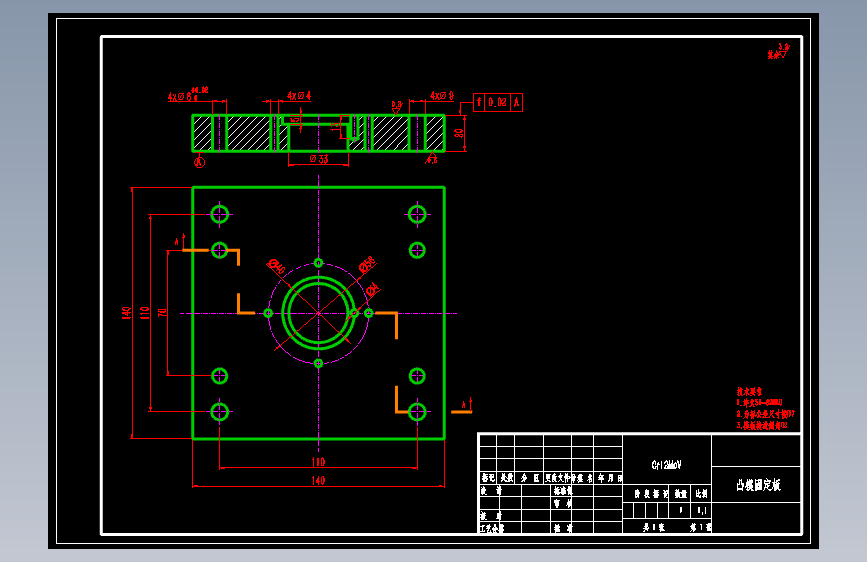This screenshot has height=562, width=867.
Task: Select the circled datum A symbol
Action: 200,162
